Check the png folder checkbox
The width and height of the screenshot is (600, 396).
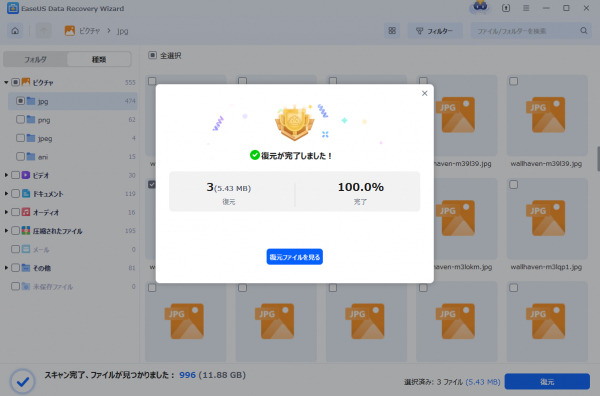[20, 120]
